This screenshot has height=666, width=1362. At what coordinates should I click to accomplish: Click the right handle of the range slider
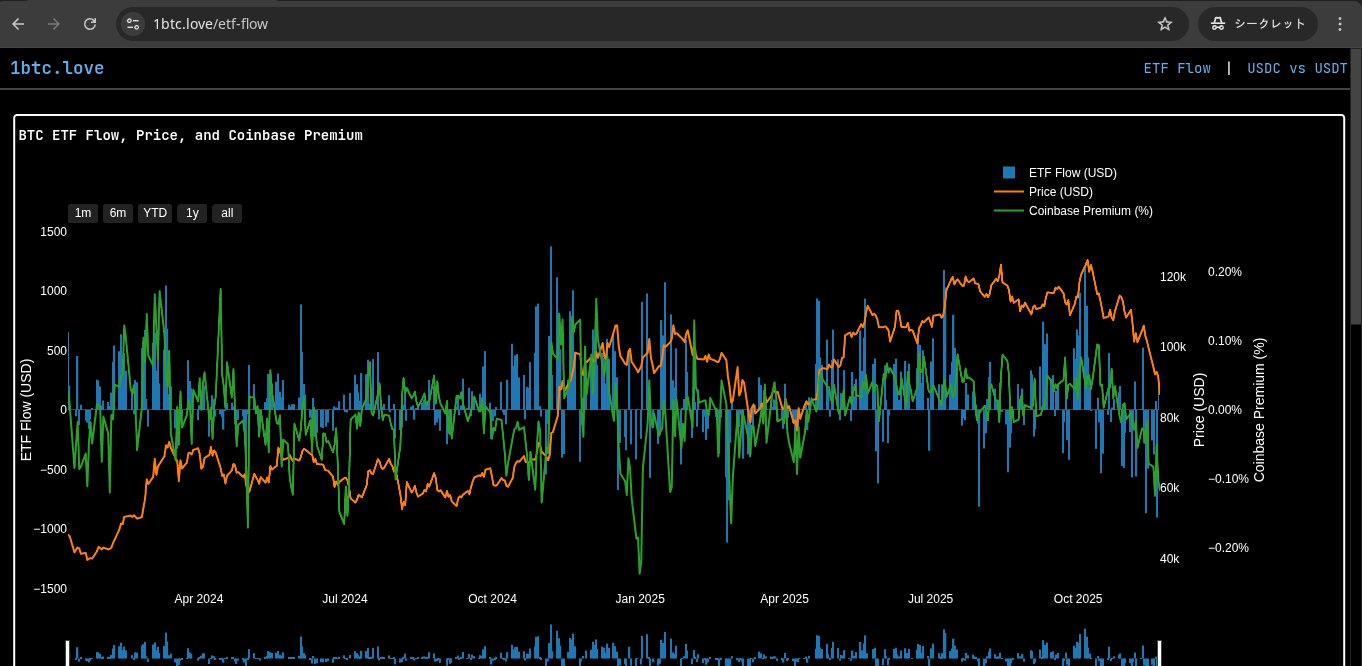coord(1160,653)
